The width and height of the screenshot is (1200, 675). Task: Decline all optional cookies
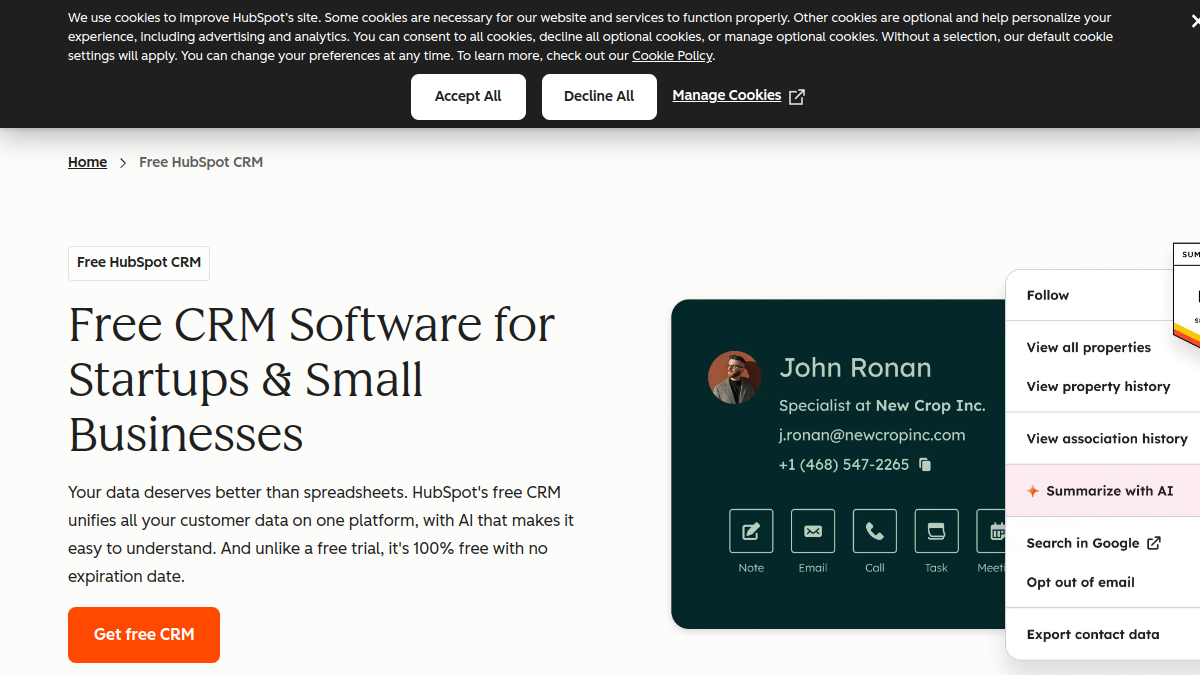[599, 97]
